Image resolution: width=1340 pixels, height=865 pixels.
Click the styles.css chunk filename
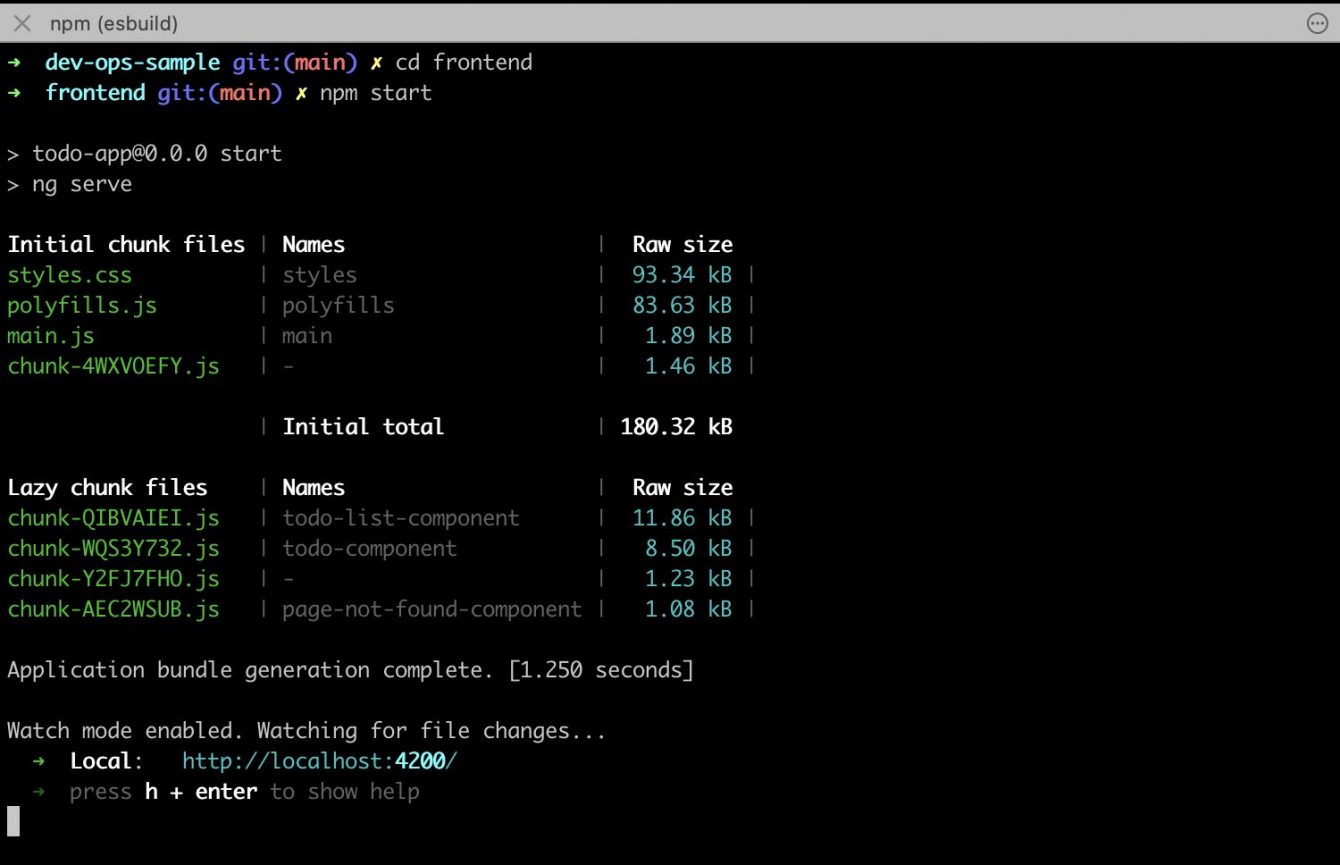69,275
